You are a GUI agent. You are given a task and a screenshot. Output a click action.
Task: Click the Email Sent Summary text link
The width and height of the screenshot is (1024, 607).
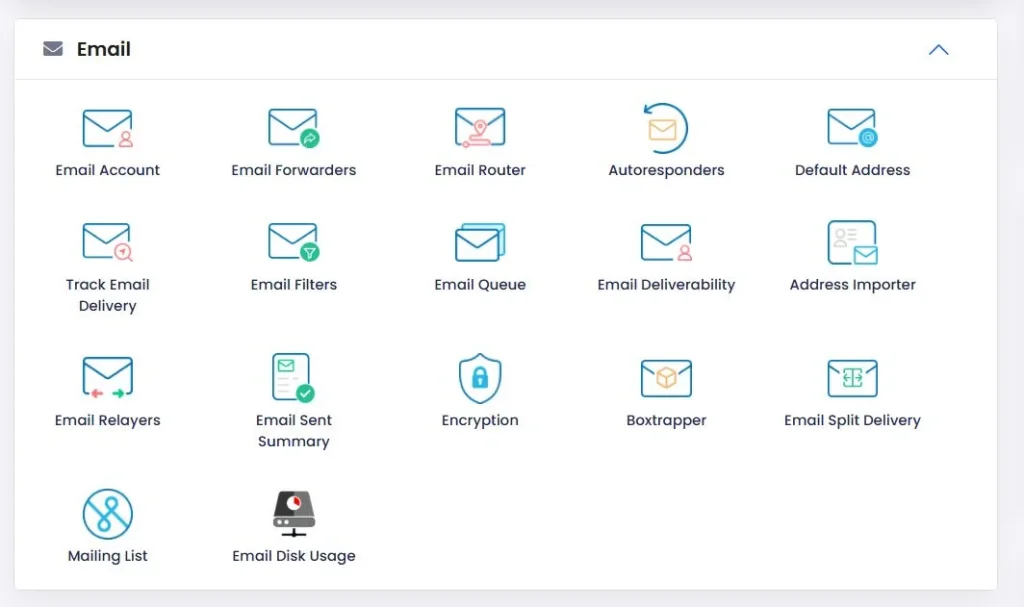point(293,431)
